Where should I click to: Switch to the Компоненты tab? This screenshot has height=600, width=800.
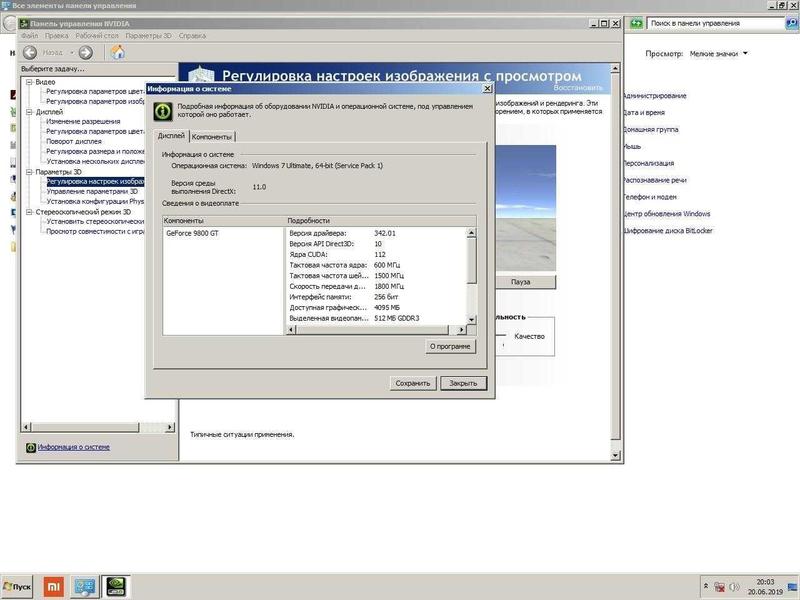pos(212,136)
